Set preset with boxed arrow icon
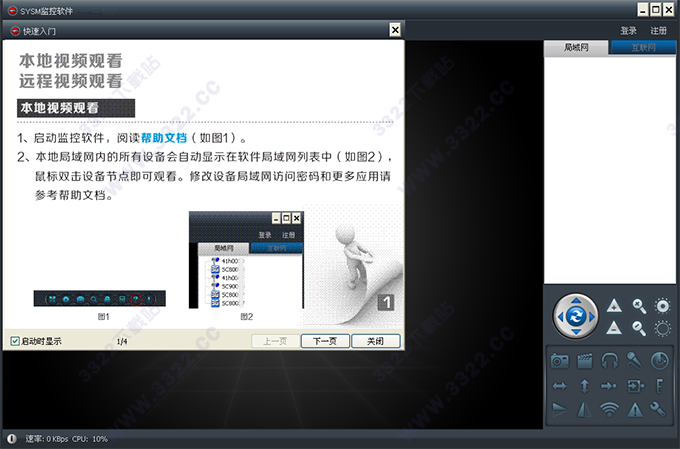This screenshot has height=449, width=680. pos(635,386)
